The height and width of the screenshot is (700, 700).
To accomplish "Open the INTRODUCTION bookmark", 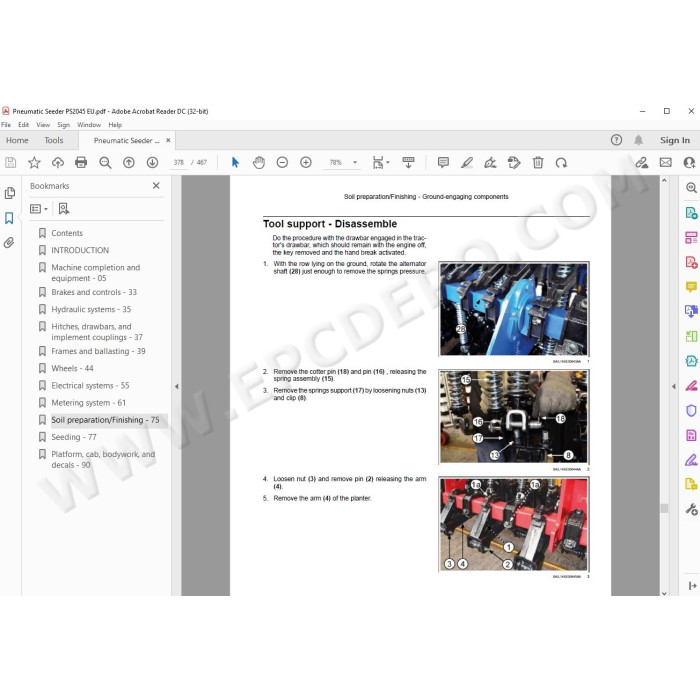I will 80,250.
